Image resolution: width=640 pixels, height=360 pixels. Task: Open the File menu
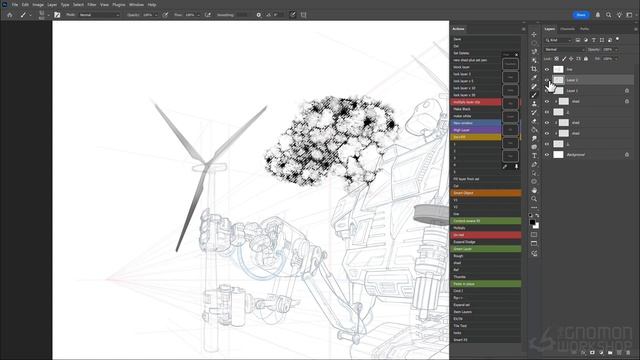[15, 4]
